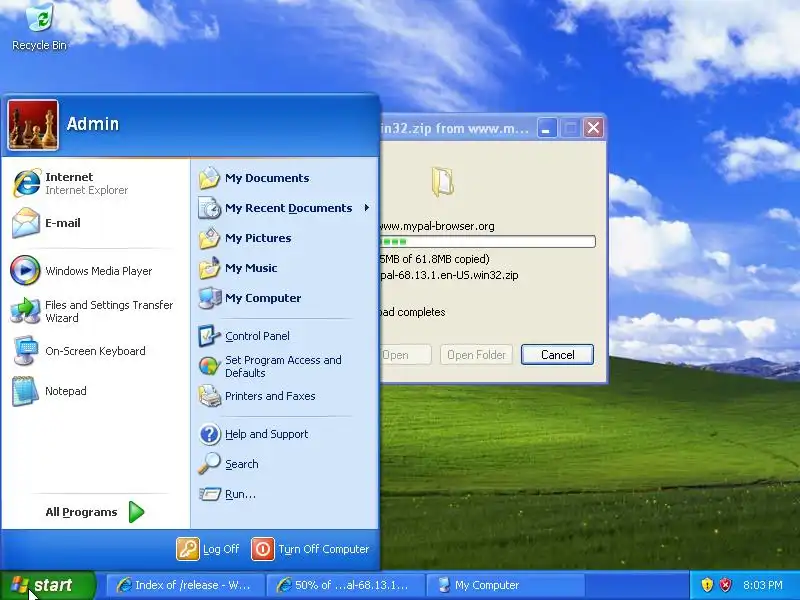
Task: Open My Computer icon in Start menu
Action: pyautogui.click(x=209, y=298)
